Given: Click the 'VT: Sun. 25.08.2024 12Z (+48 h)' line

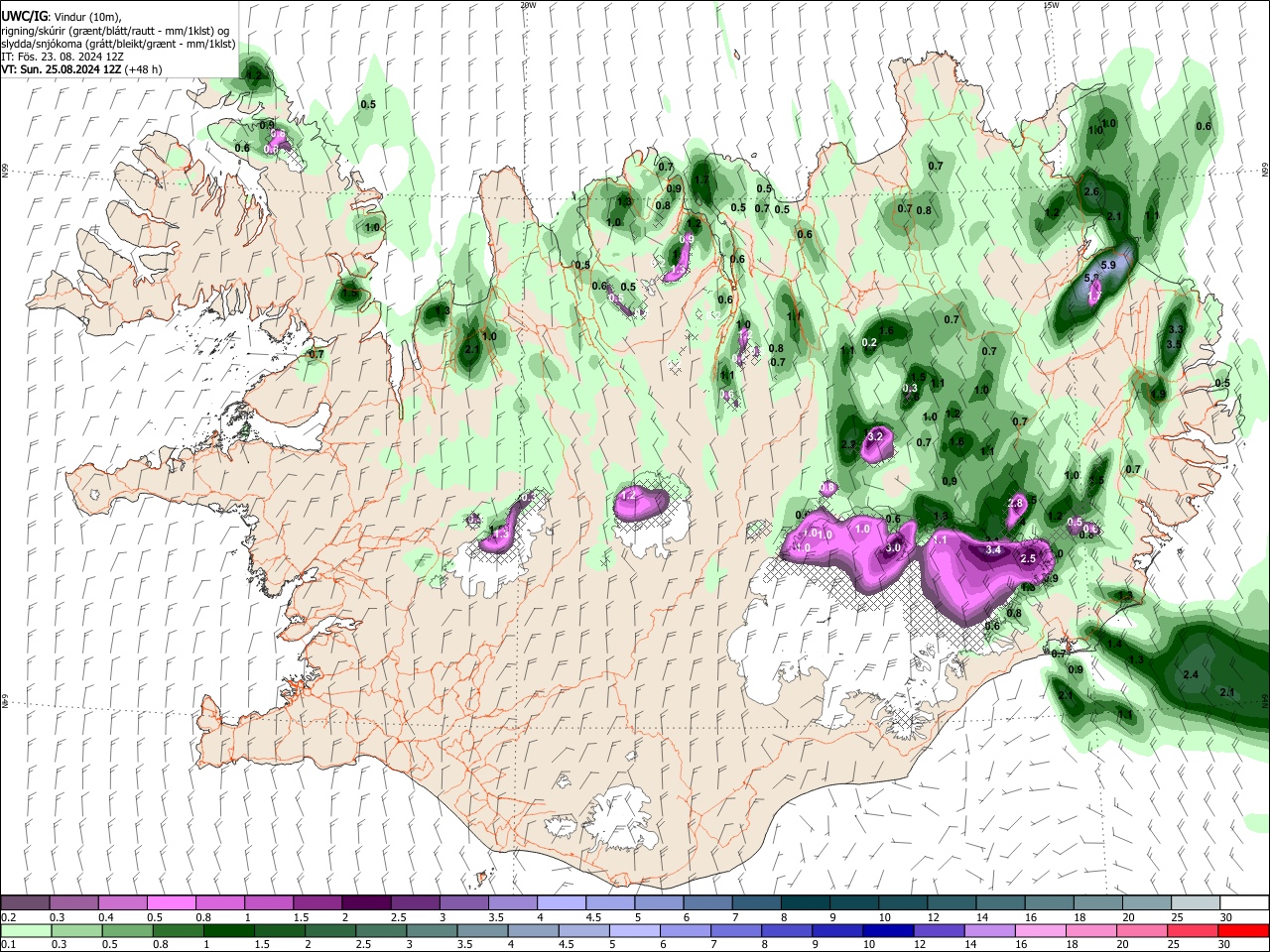Looking at the screenshot, I should [x=81, y=69].
